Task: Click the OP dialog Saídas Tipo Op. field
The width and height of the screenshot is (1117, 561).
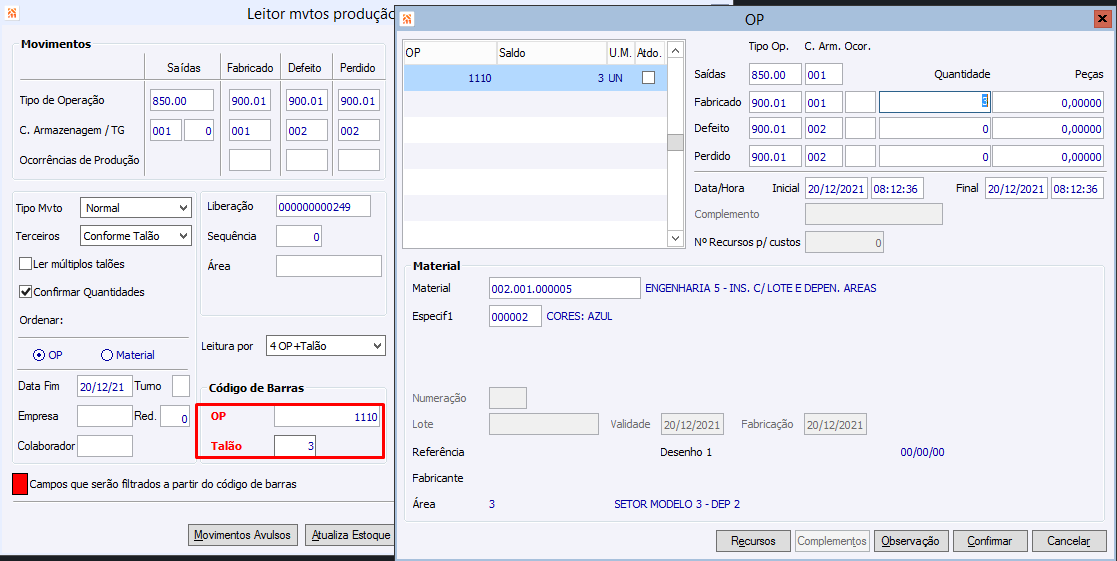Action: click(775, 74)
